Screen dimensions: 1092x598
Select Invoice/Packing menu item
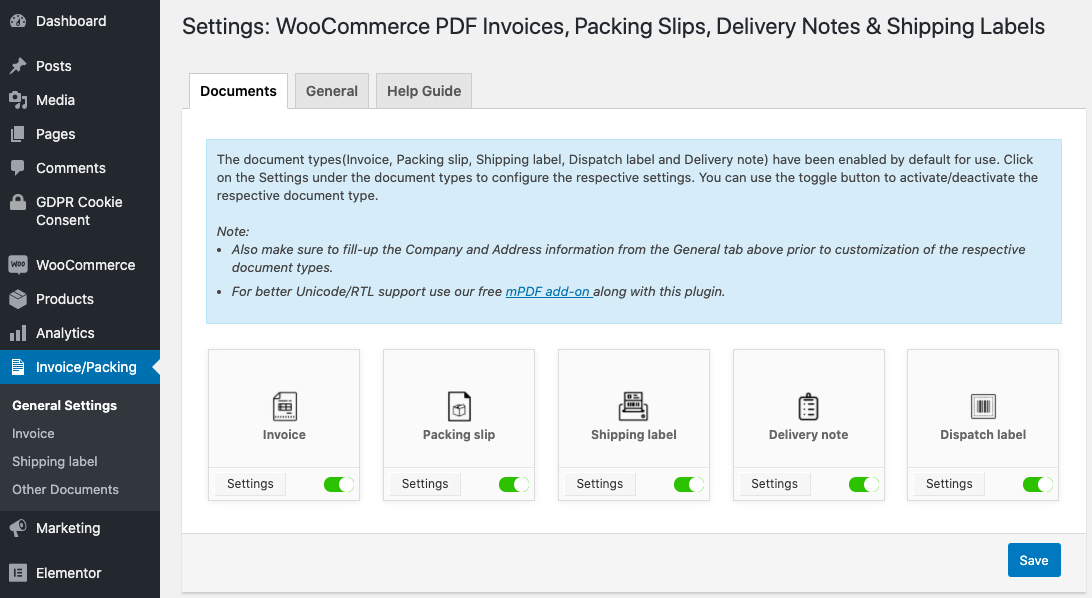click(x=80, y=367)
